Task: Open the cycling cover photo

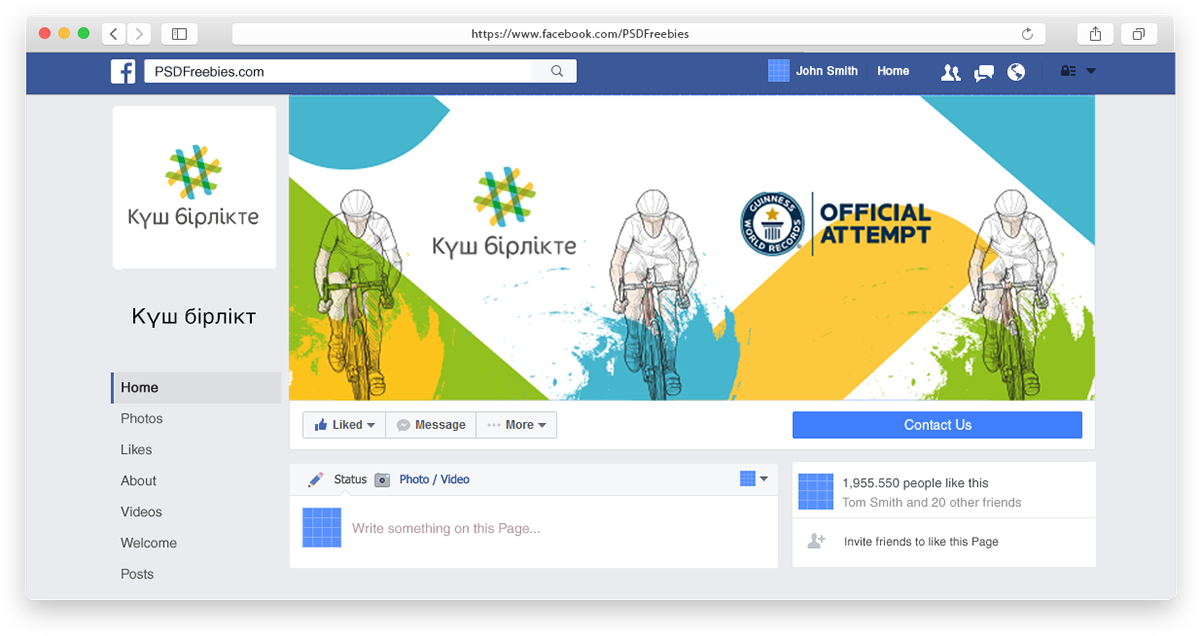Action: (692, 248)
